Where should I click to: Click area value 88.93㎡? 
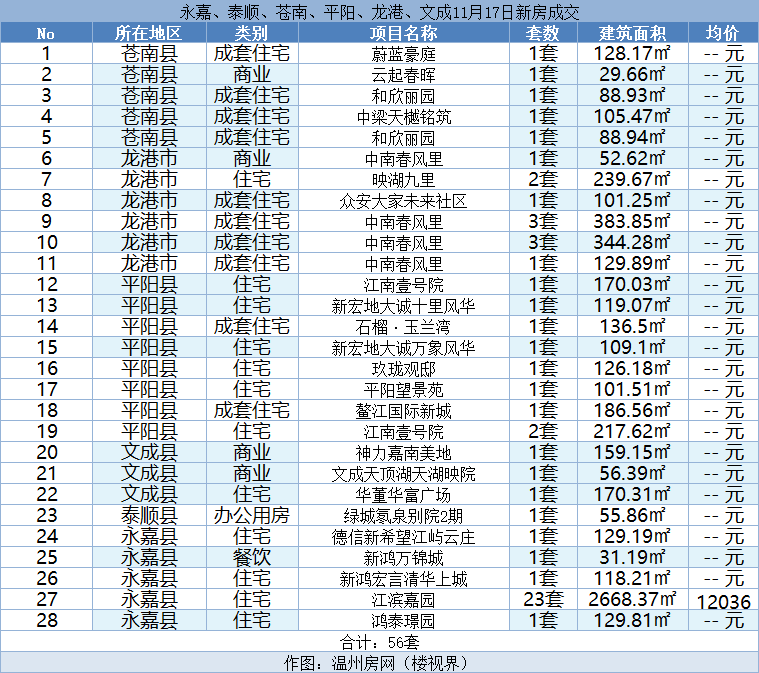click(632, 95)
